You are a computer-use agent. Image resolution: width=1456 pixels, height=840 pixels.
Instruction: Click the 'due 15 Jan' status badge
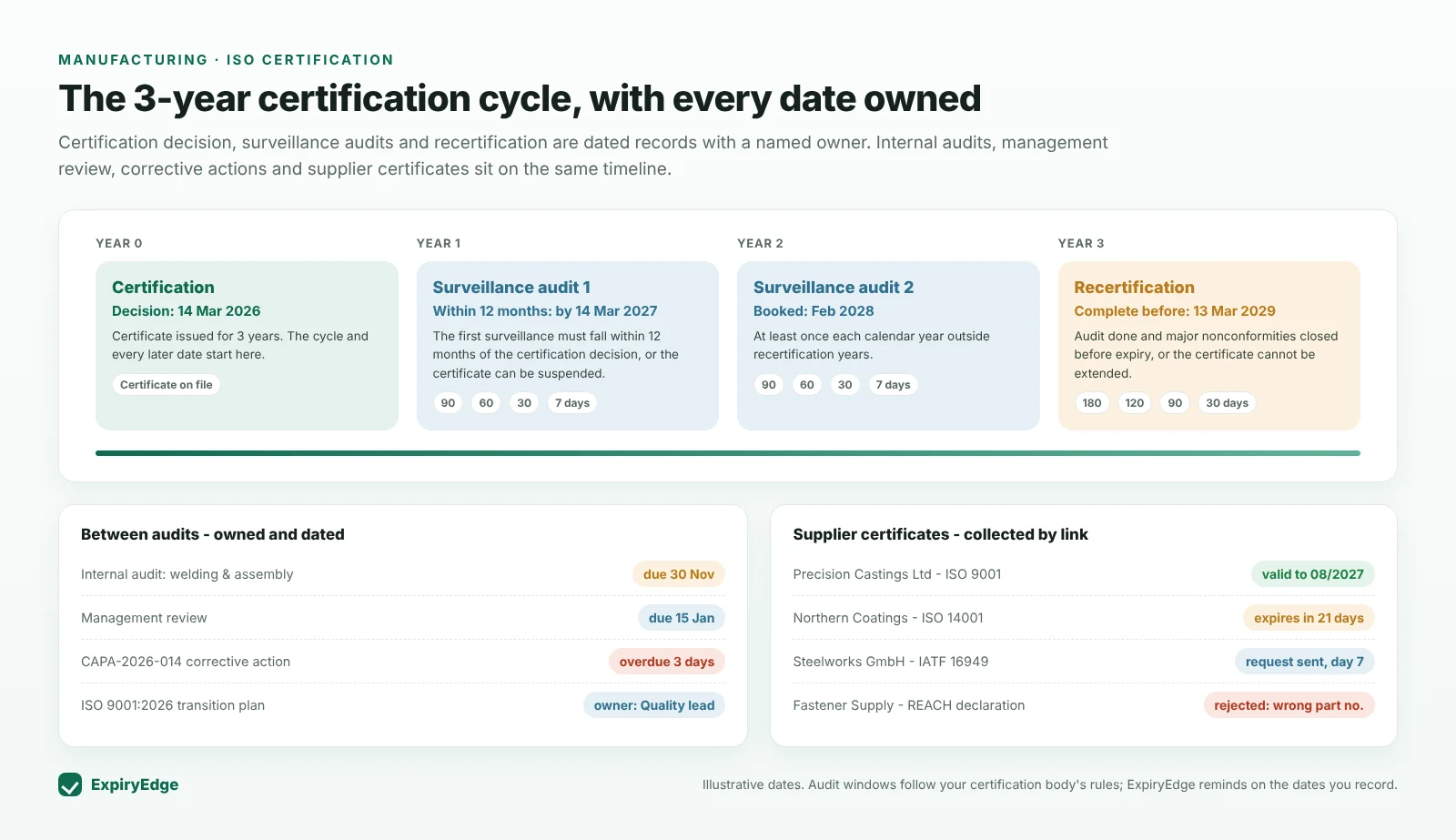(682, 618)
